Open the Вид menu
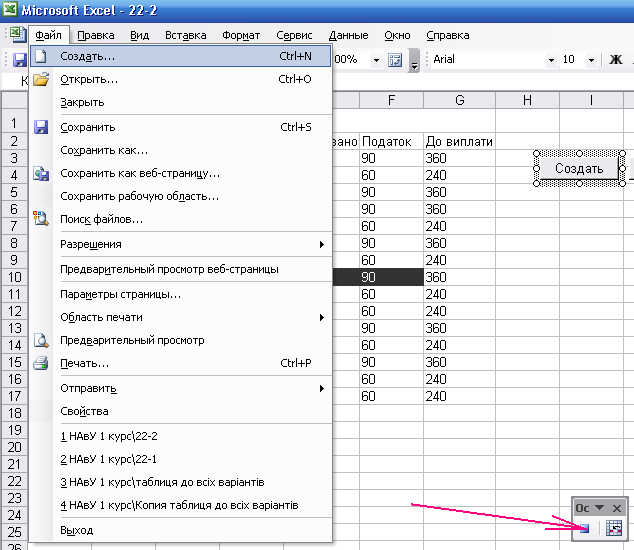This screenshot has width=634, height=550. pyautogui.click(x=139, y=35)
